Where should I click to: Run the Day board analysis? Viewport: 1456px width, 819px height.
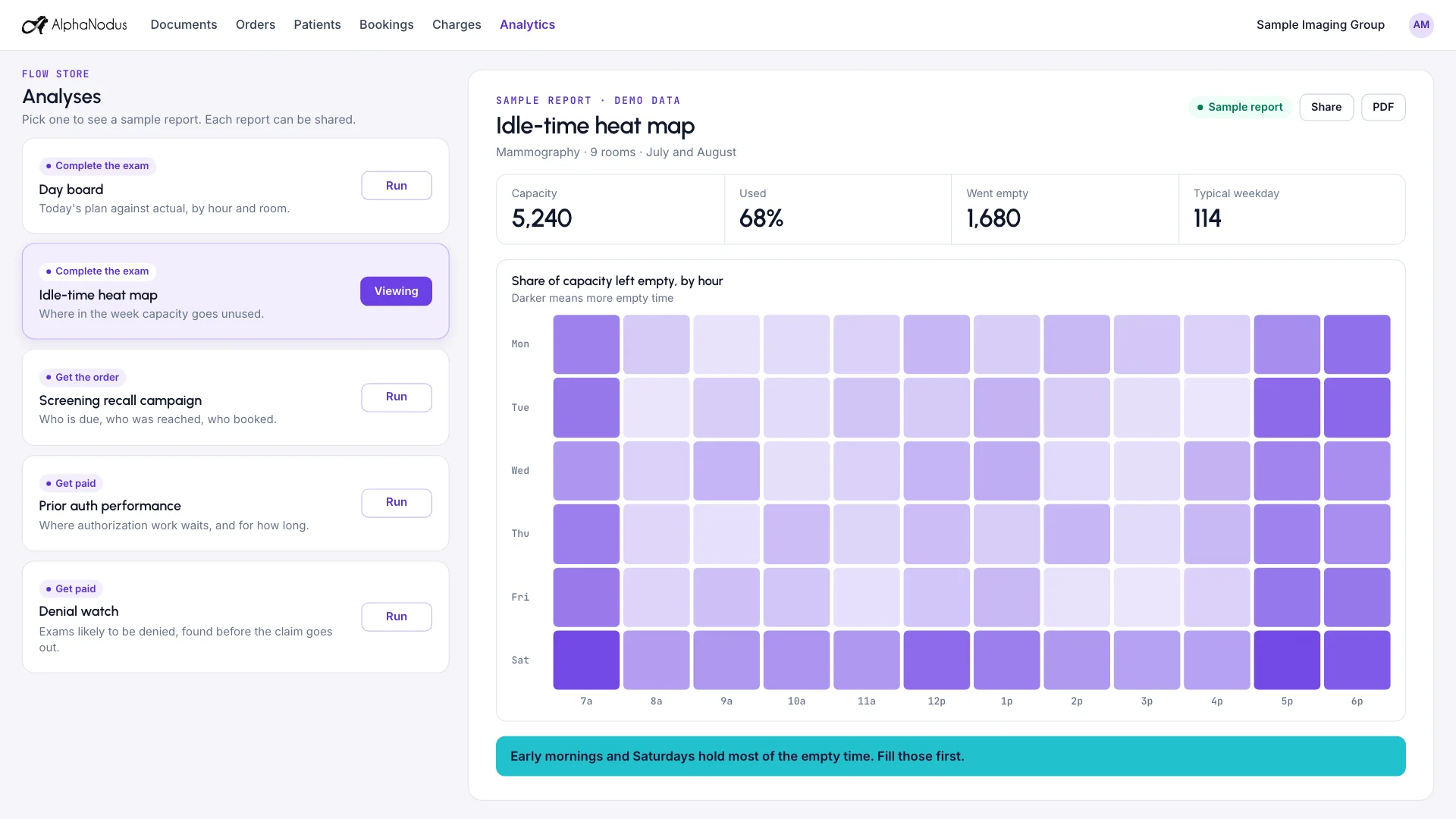[397, 186]
